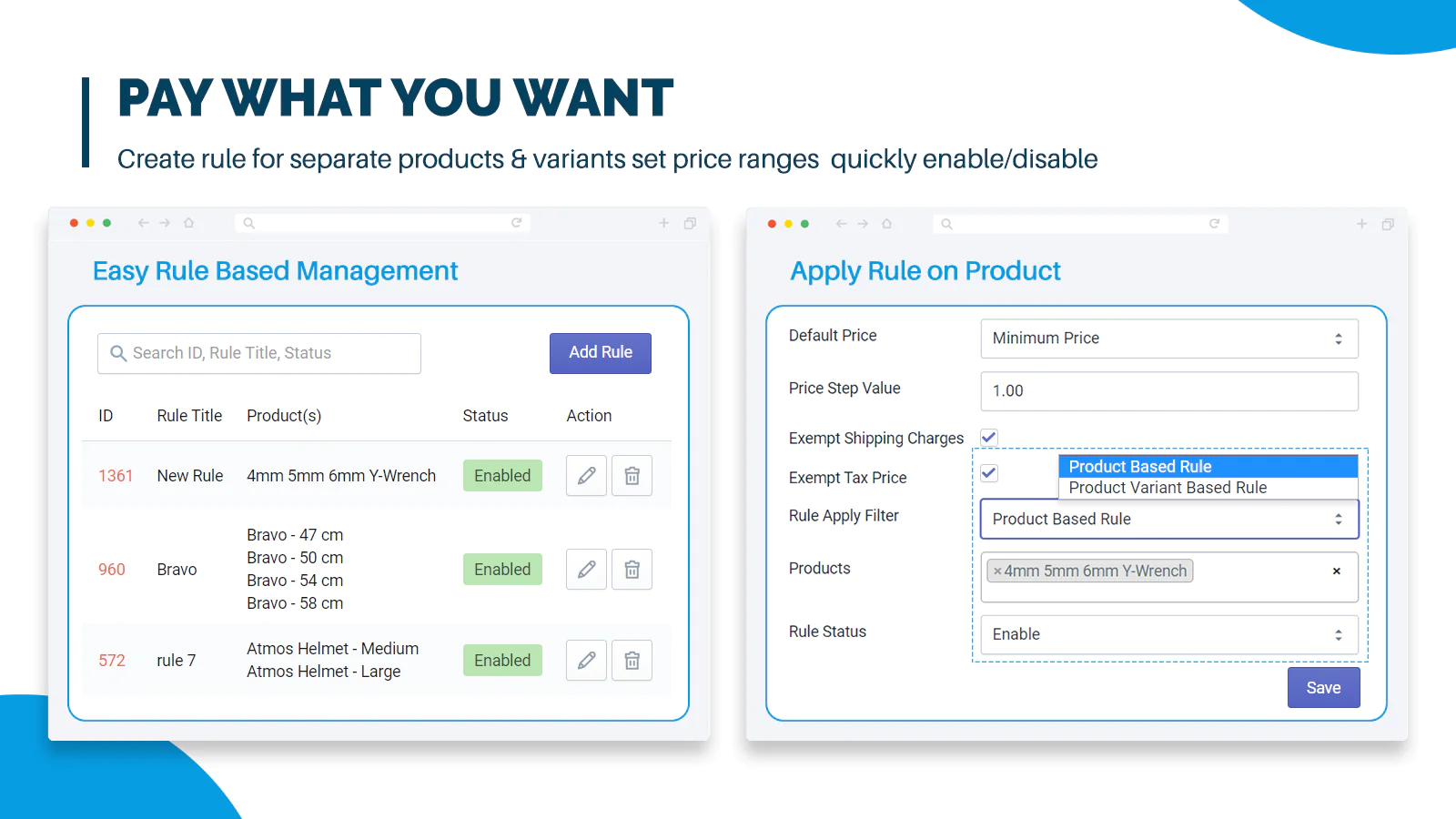Screen dimensions: 1456x819
Task: Click the Save button
Action: [1323, 688]
